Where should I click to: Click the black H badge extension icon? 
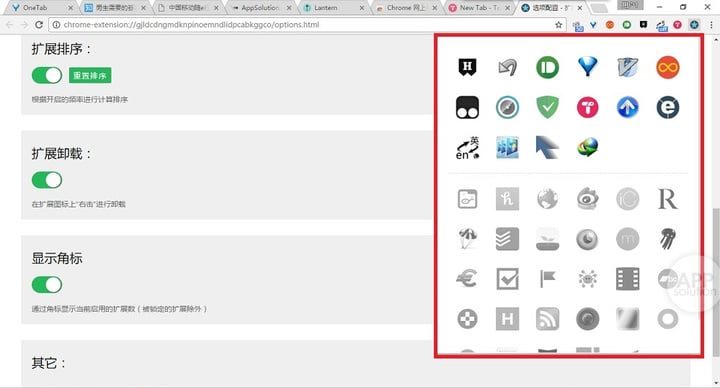[x=467, y=67]
